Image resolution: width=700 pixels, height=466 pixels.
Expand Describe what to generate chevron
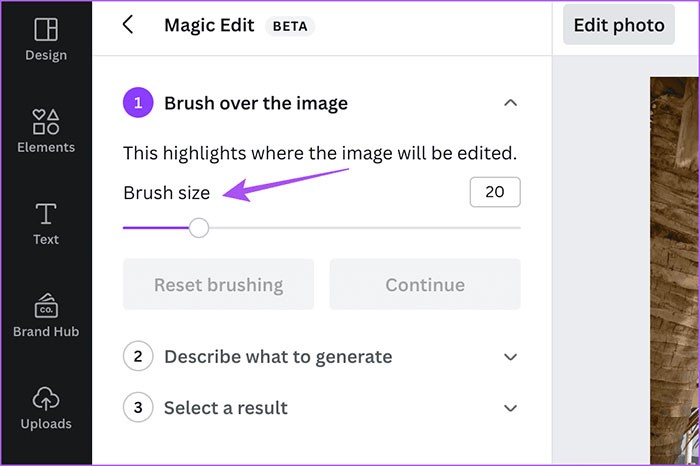[510, 357]
